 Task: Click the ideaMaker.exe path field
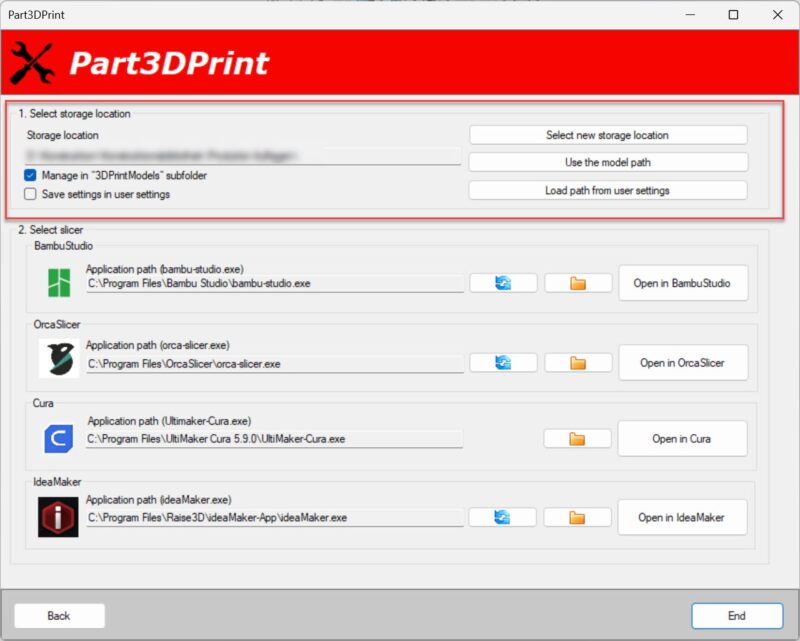pos(275,518)
